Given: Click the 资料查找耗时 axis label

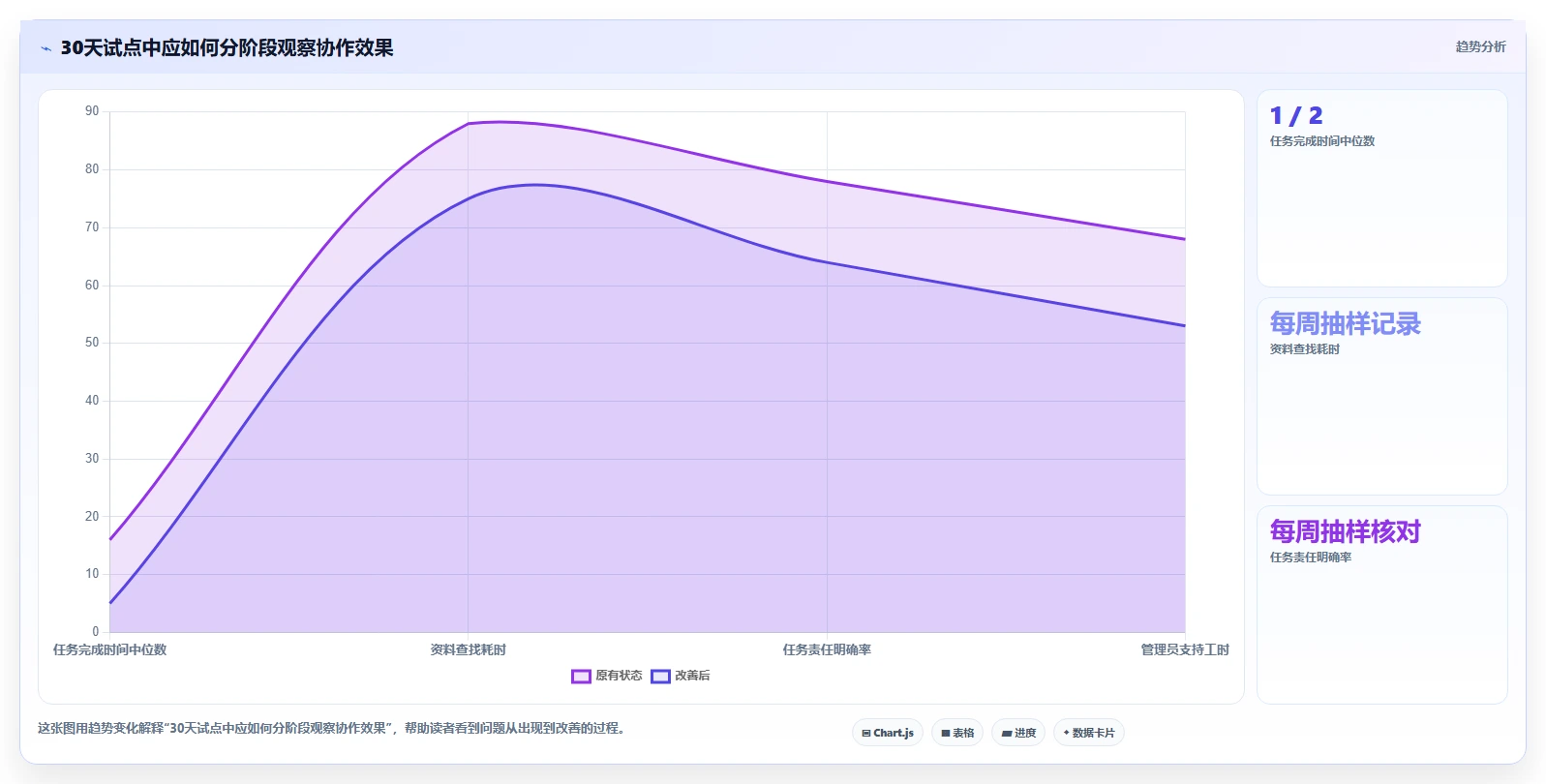Looking at the screenshot, I should (468, 649).
